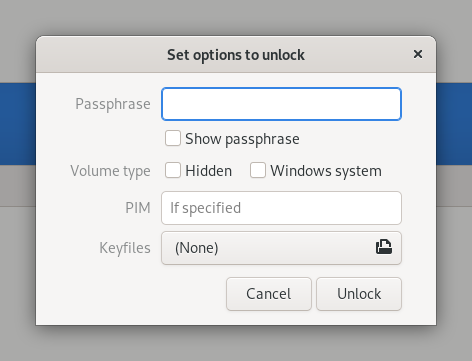Click the "Set options to unlock" title
The width and height of the screenshot is (472, 361).
click(x=236, y=55)
